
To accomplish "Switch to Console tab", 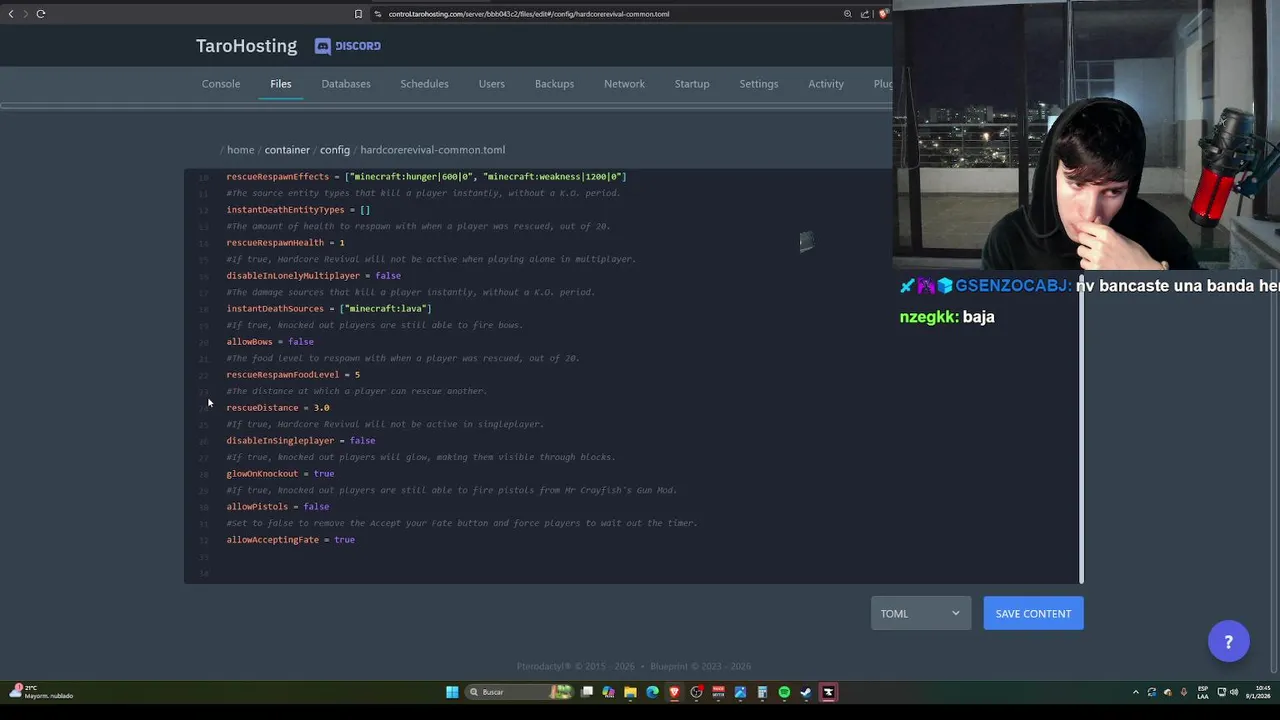I will tap(221, 84).
